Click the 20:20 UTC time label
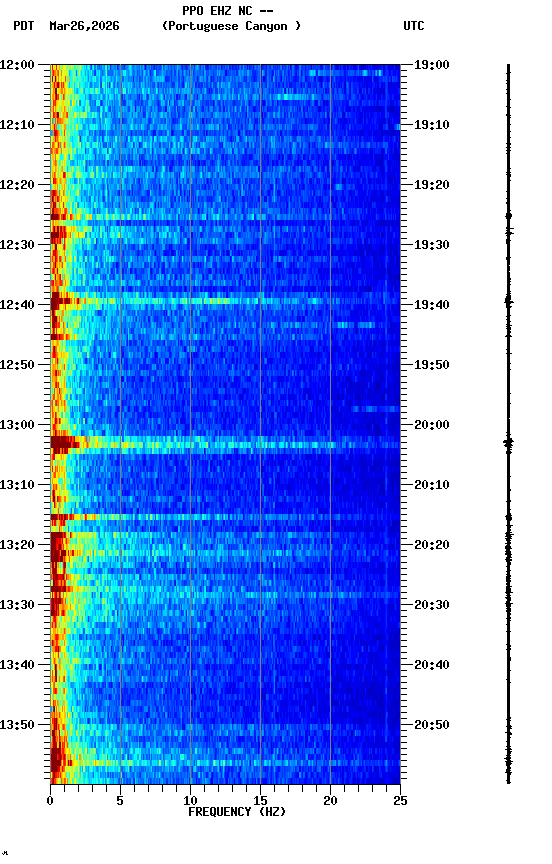Viewport: 552px width, 864px height. click(x=432, y=545)
